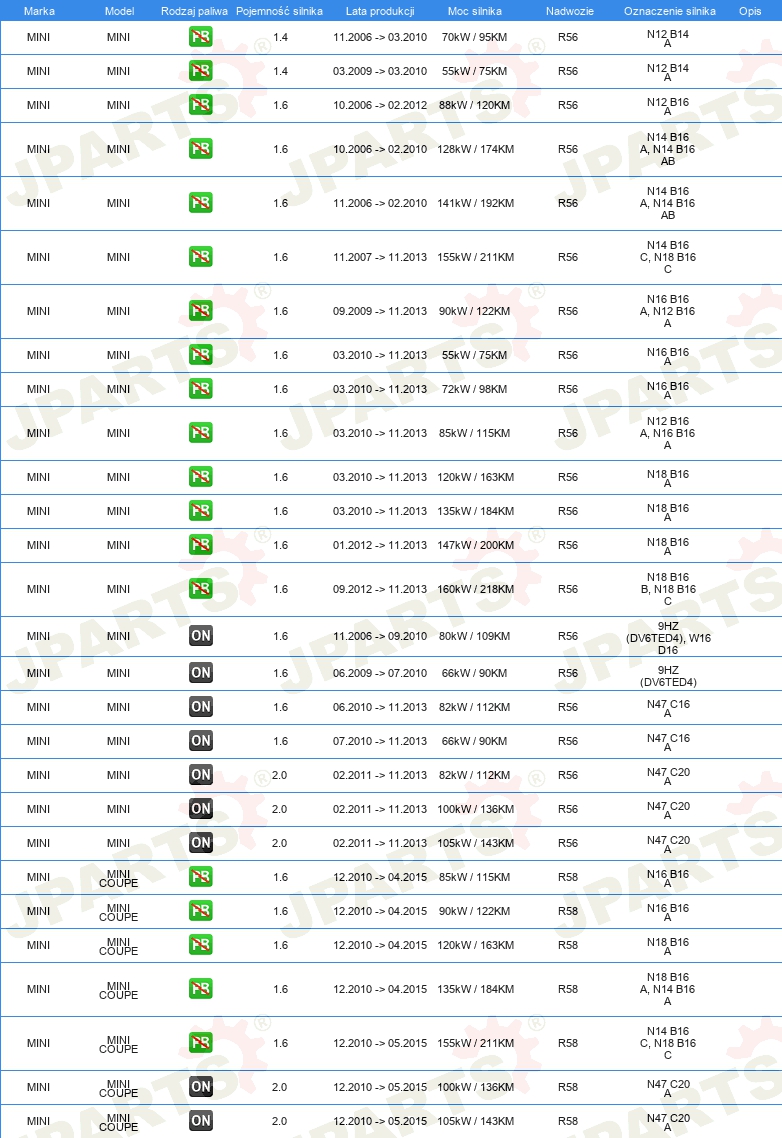Click ON diesel icon in 06.2009 -> 07.2010 row
Screen dimensions: 782x1138
pyautogui.click(x=200, y=673)
